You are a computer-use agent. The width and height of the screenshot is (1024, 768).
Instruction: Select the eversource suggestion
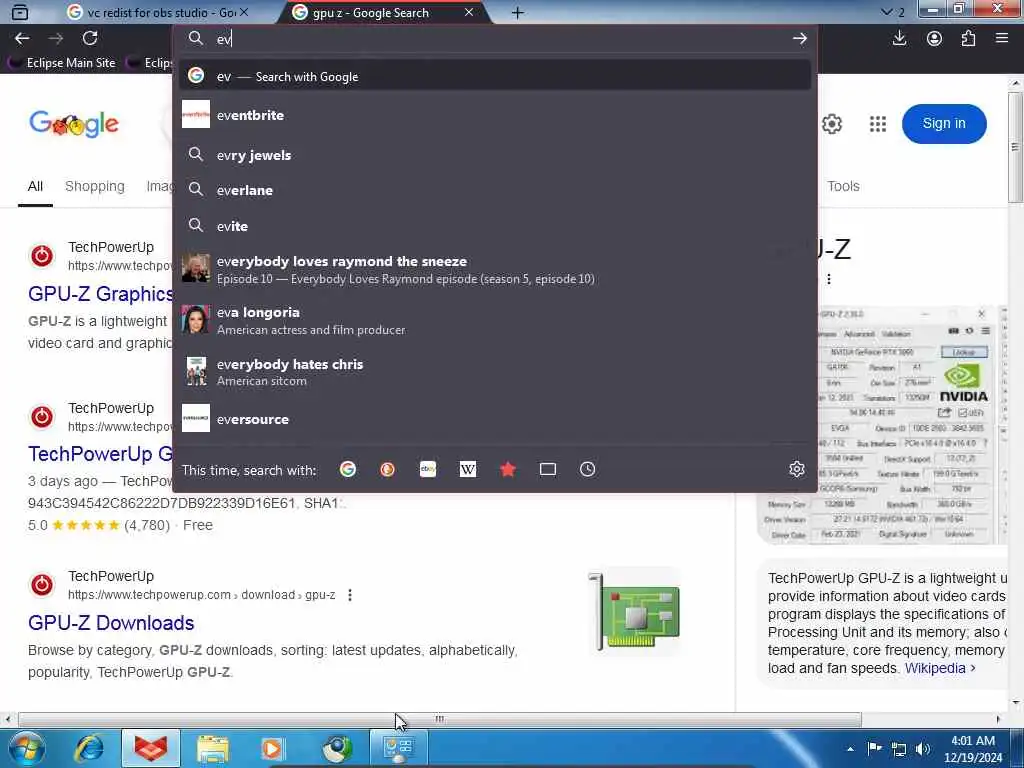click(495, 419)
